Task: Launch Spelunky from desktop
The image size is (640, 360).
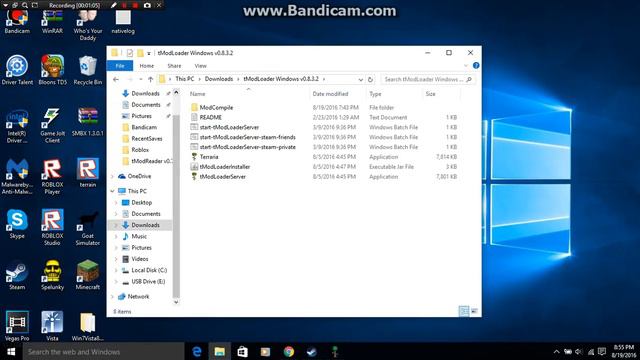Action: [x=52, y=276]
